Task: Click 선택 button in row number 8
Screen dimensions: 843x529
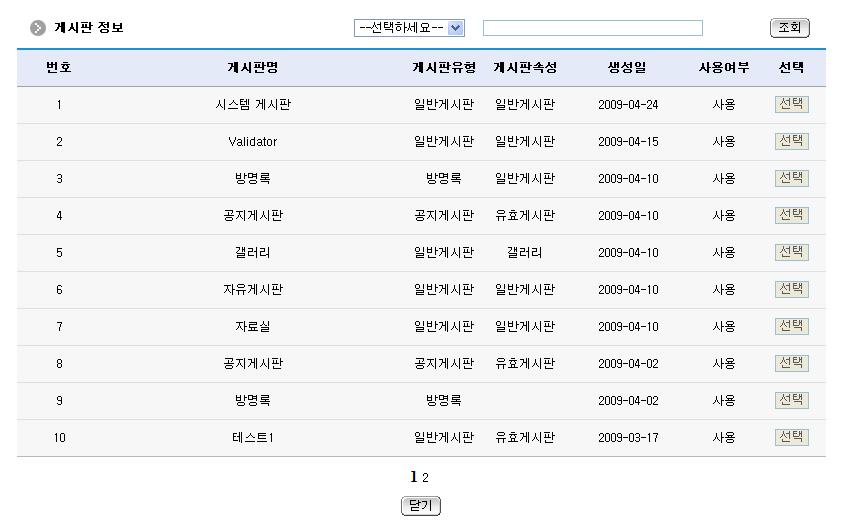Action: click(791, 363)
